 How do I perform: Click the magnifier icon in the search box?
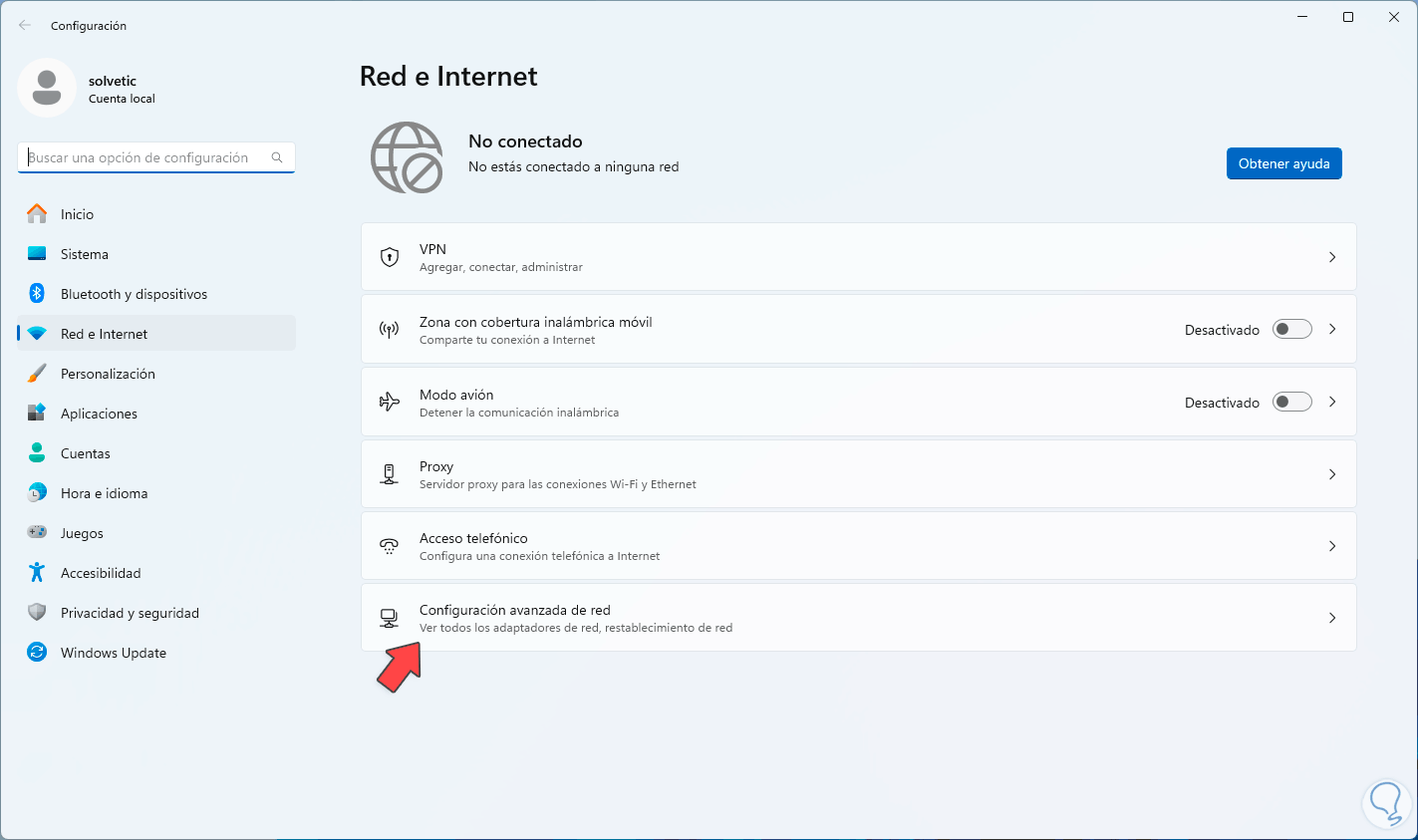pyautogui.click(x=277, y=157)
